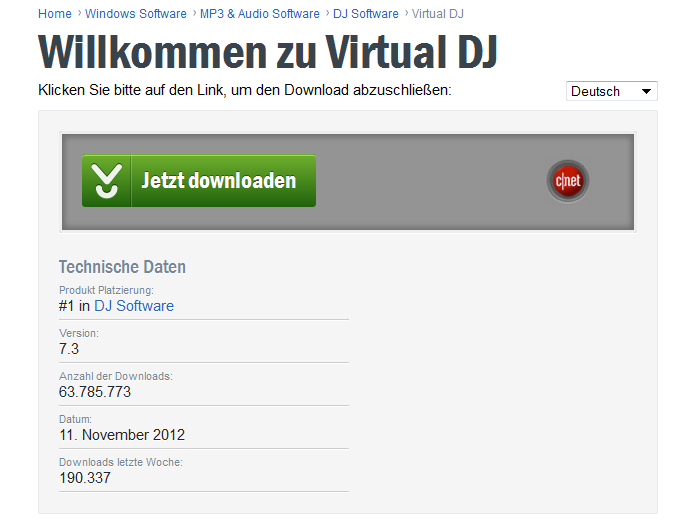Click the total downloads figure 63.785.773

click(x=95, y=392)
